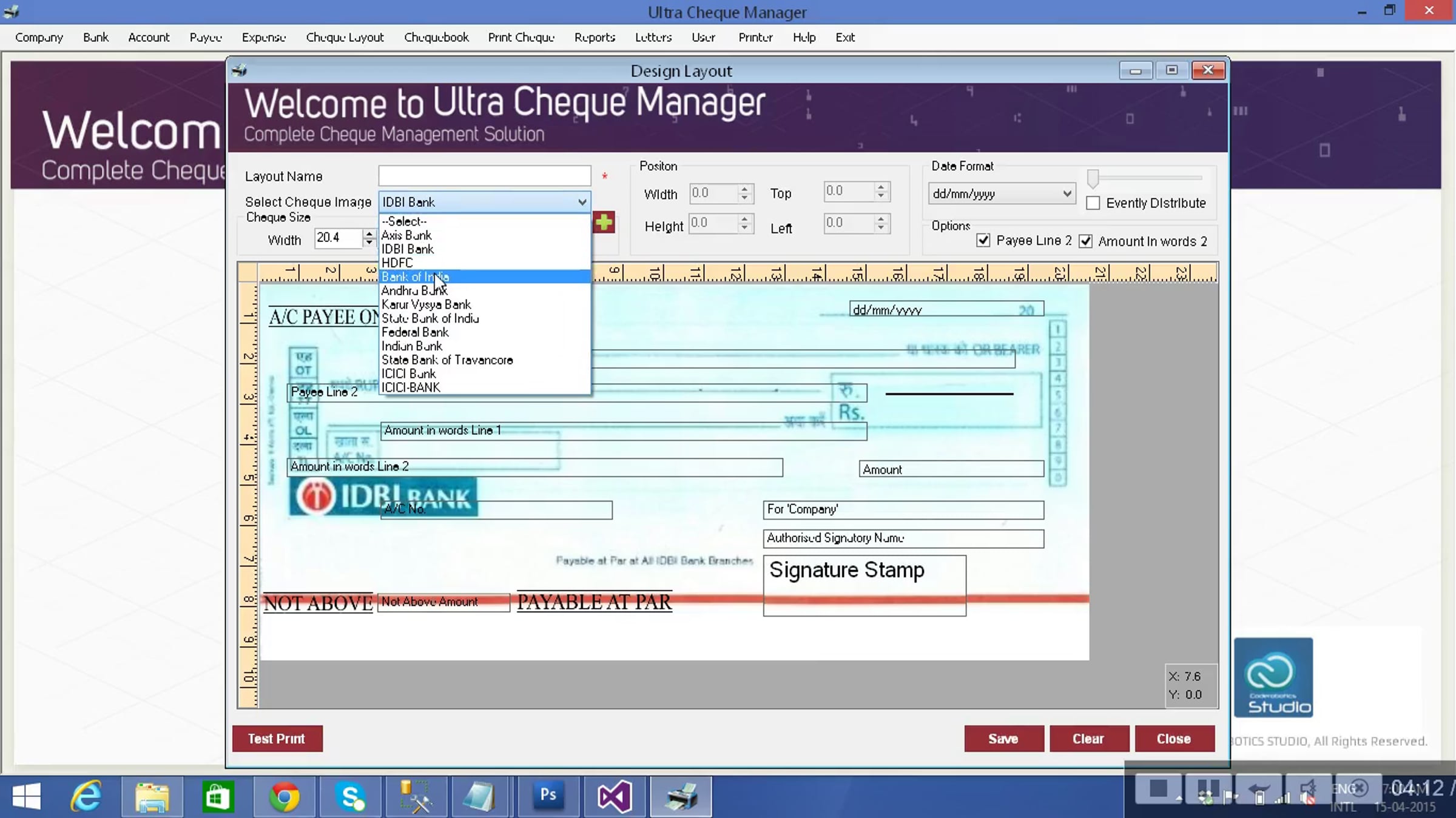Open the Select Cheque Image dropdown arrow
This screenshot has width=1456, height=818.
[582, 202]
